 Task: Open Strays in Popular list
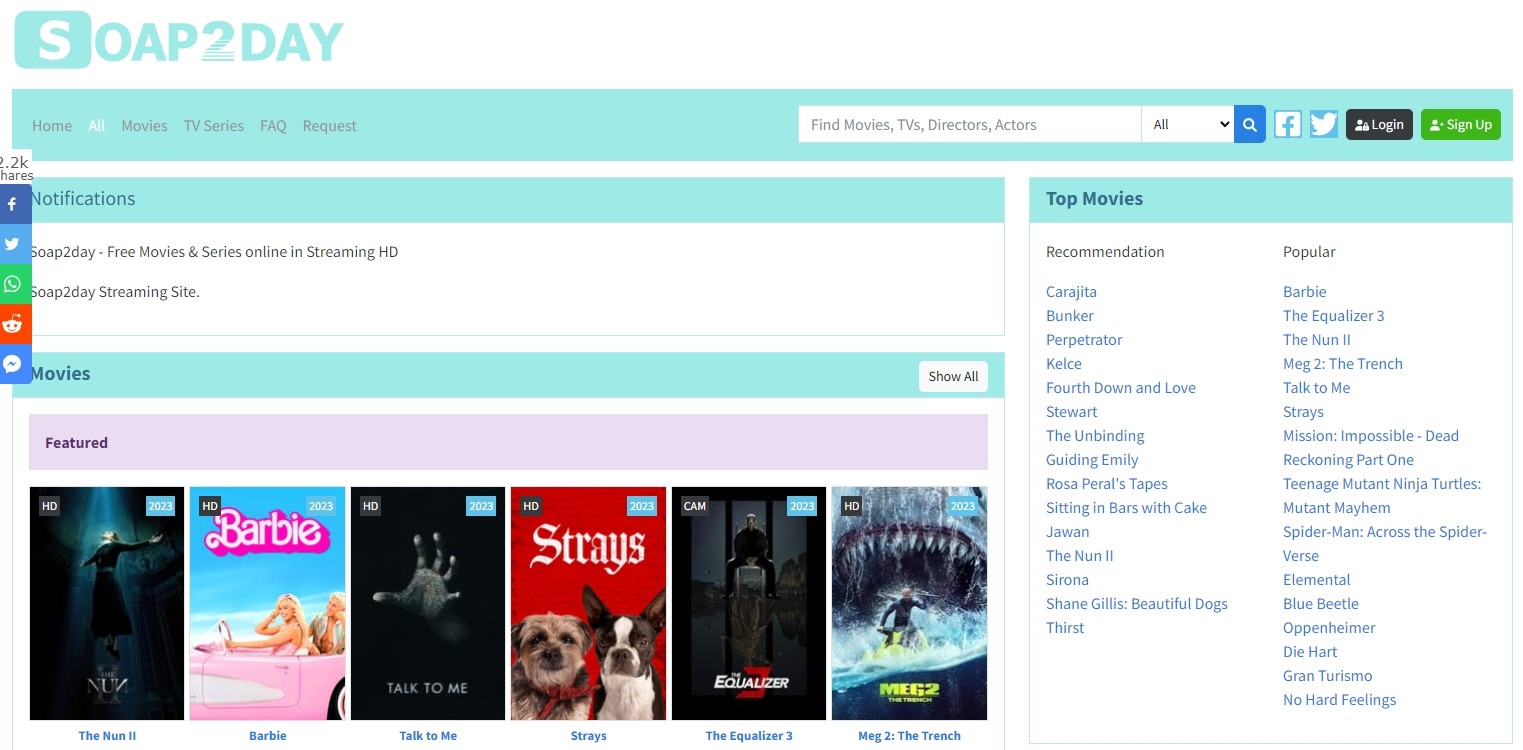1303,412
